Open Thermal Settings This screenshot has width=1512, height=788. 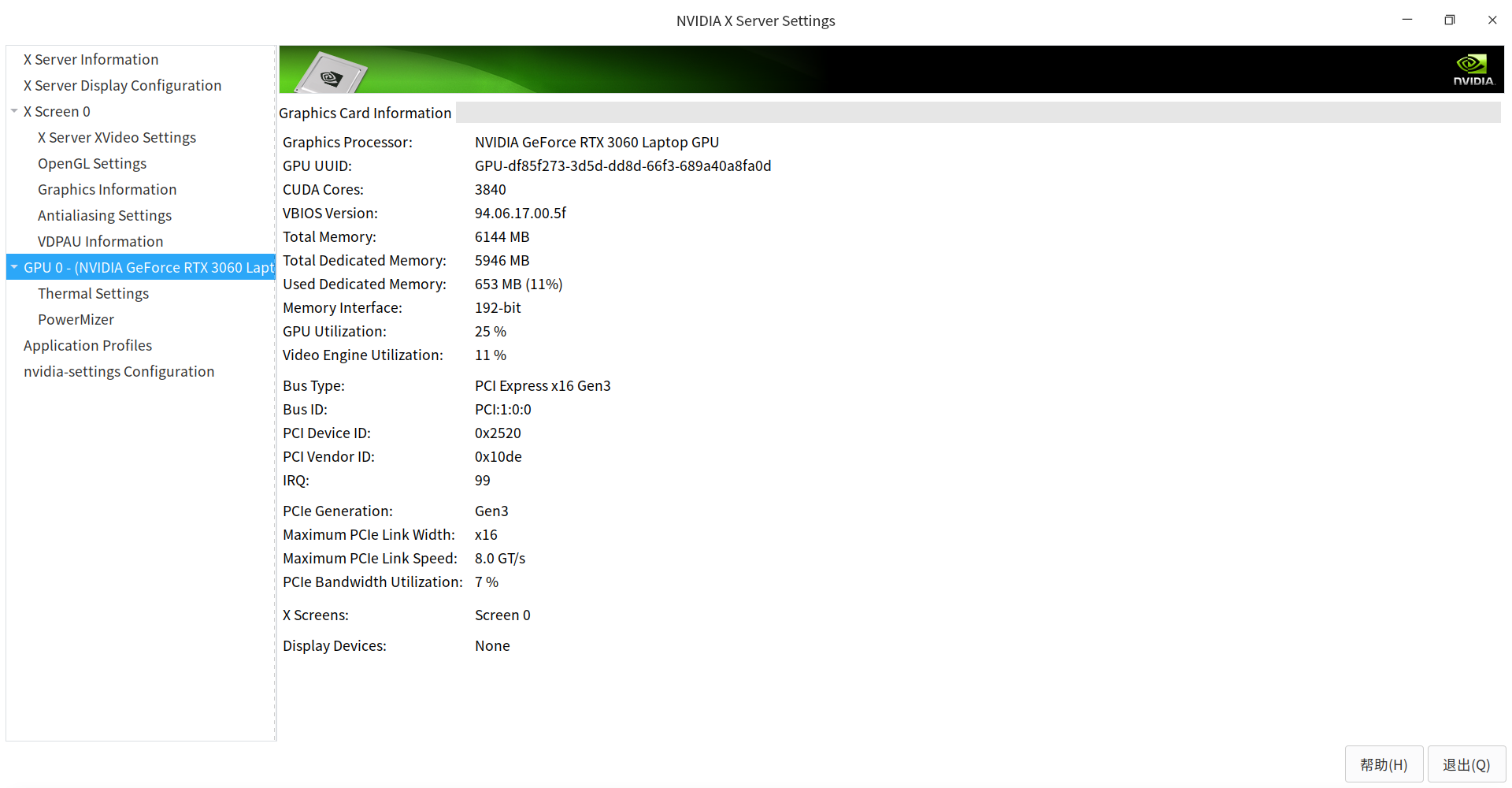(93, 294)
